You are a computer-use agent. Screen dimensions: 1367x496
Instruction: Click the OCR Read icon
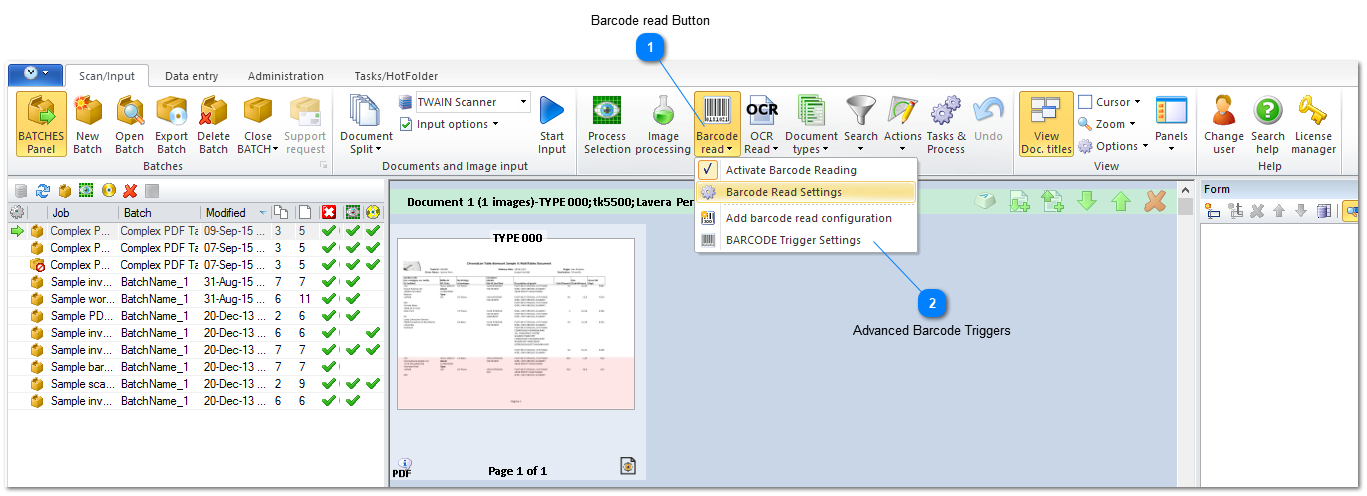(x=762, y=111)
